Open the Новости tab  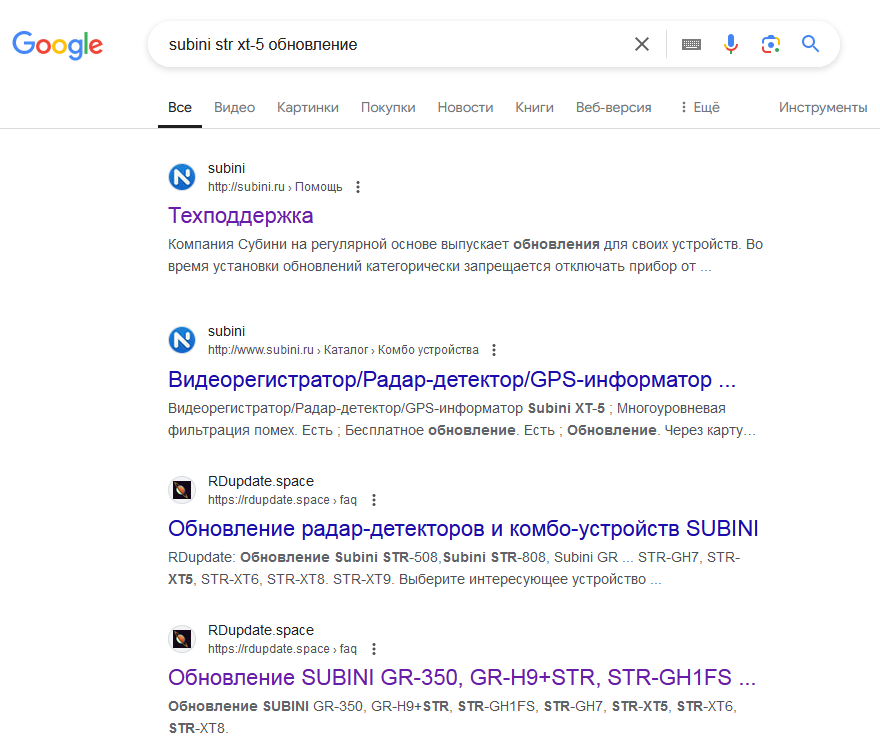465,107
